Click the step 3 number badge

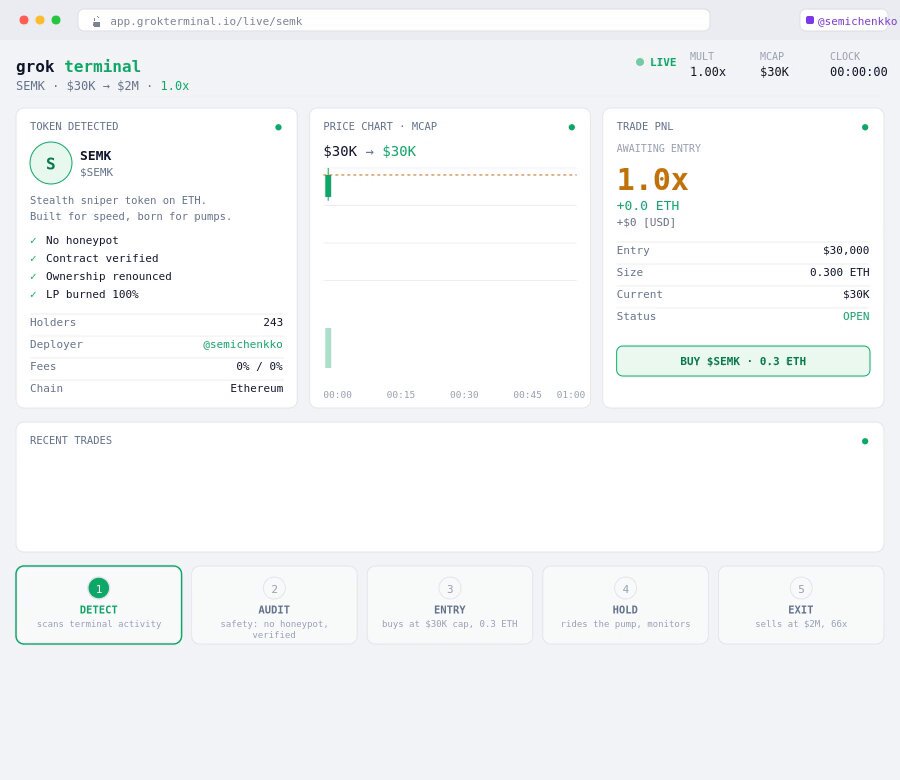coord(450,588)
